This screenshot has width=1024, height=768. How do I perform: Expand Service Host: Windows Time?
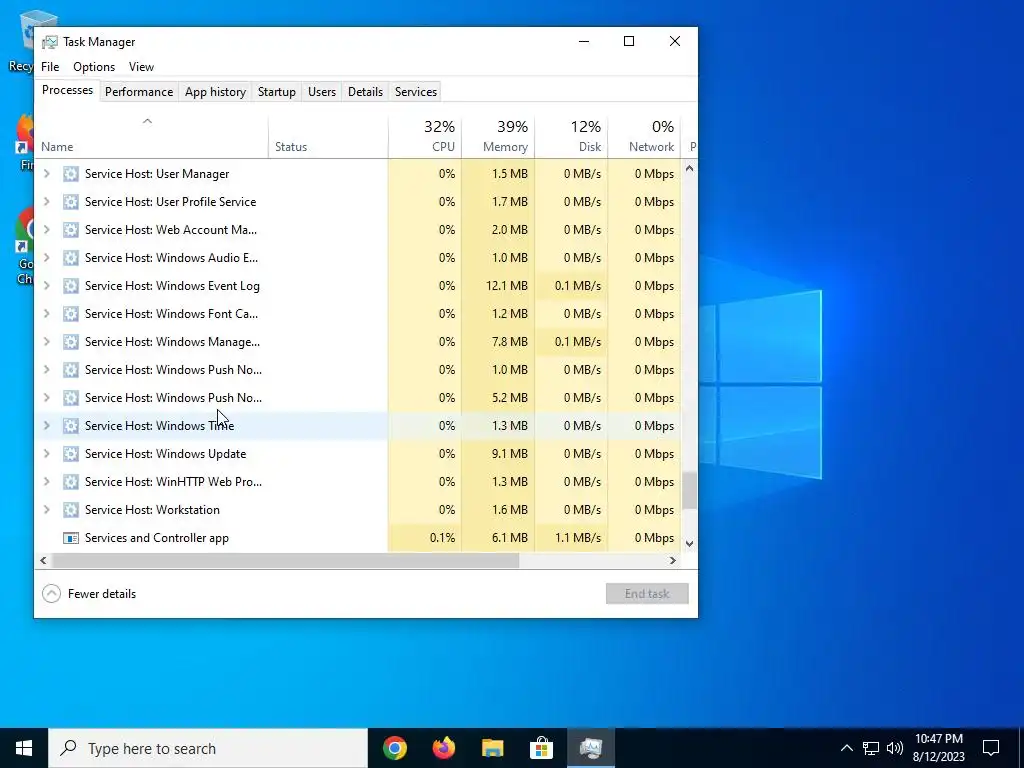[x=46, y=426]
